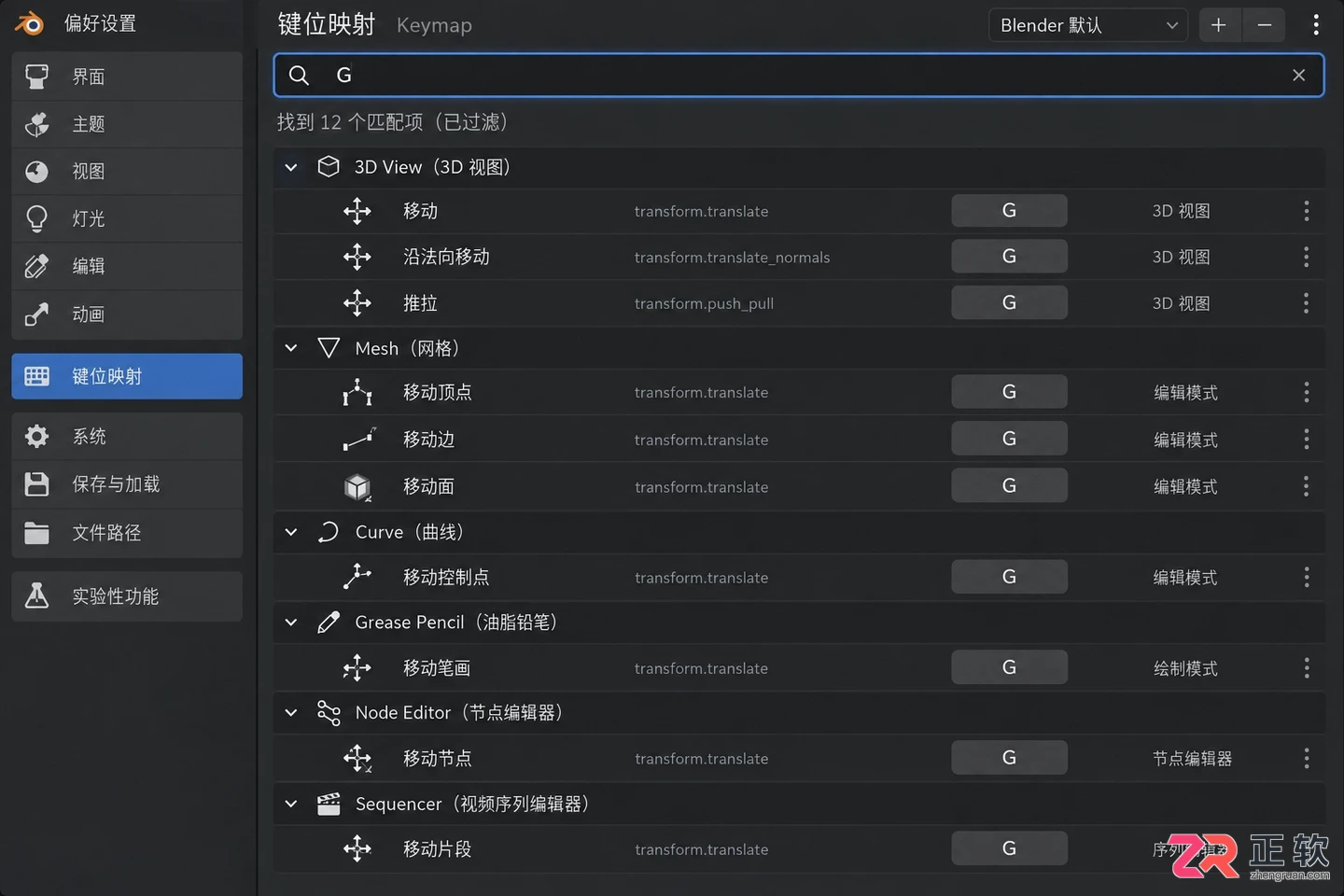Open the 视图 preferences section
This screenshot has width=1344, height=896.
point(127,171)
